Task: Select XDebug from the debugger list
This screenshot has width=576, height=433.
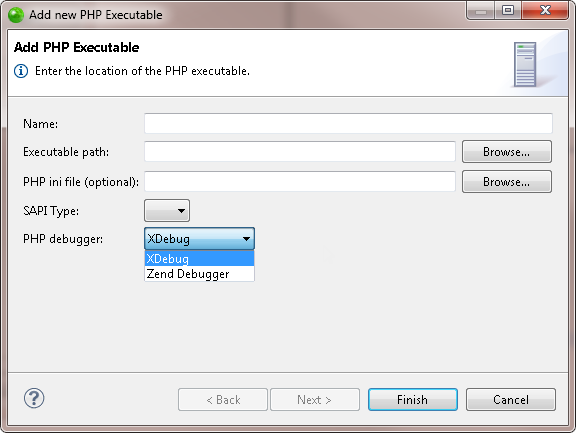Action: pyautogui.click(x=199, y=259)
